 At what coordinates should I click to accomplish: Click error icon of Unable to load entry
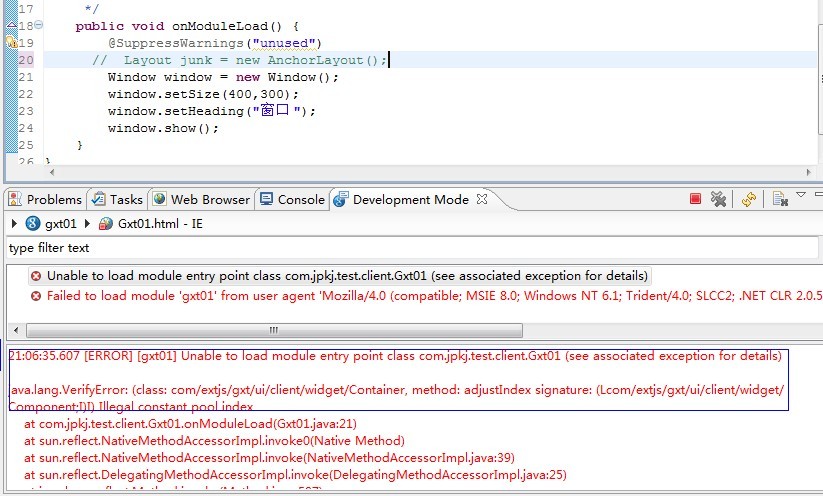click(36, 276)
